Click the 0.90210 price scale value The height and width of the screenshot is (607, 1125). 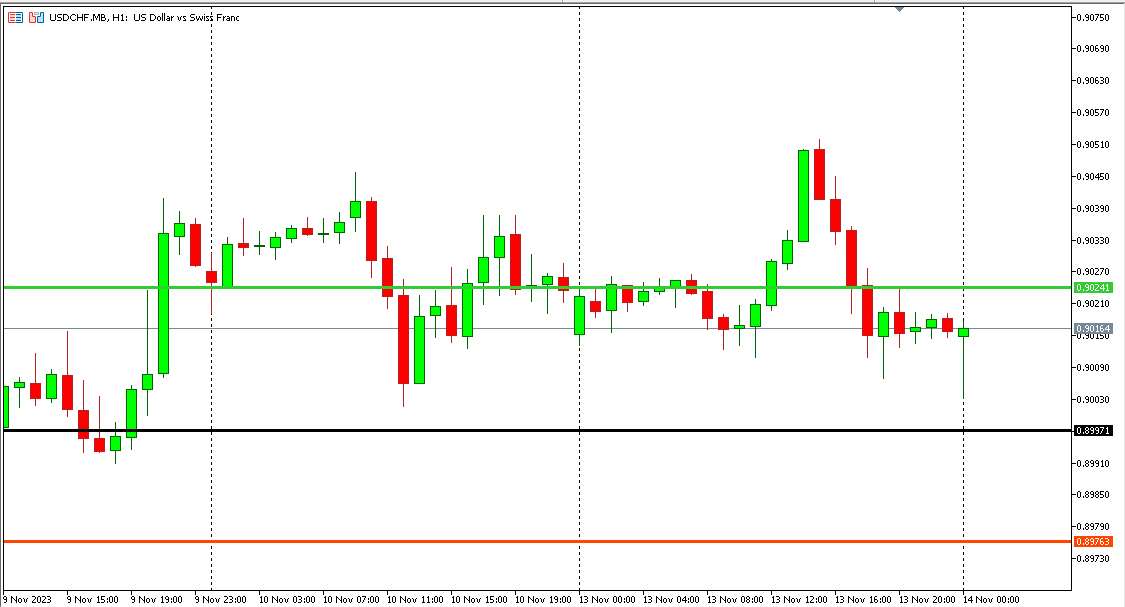click(x=1093, y=304)
